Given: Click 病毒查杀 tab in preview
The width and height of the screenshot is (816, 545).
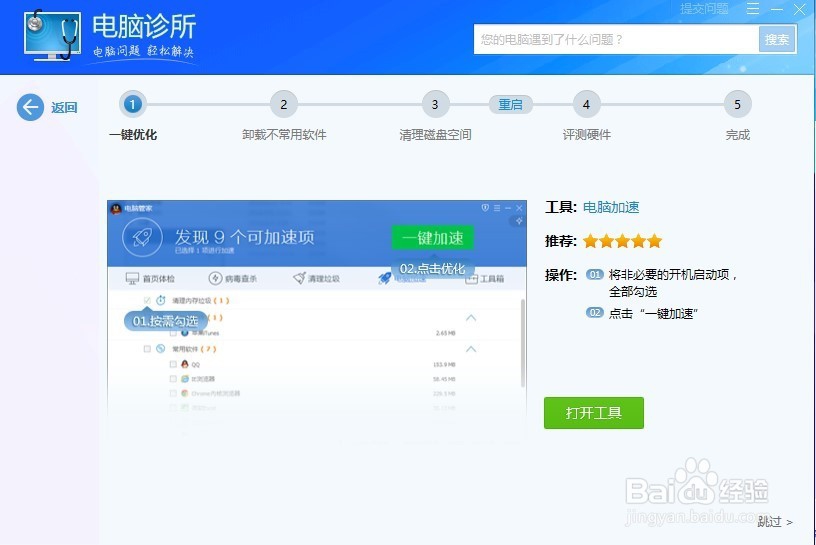Looking at the screenshot, I should pyautogui.click(x=233, y=278).
